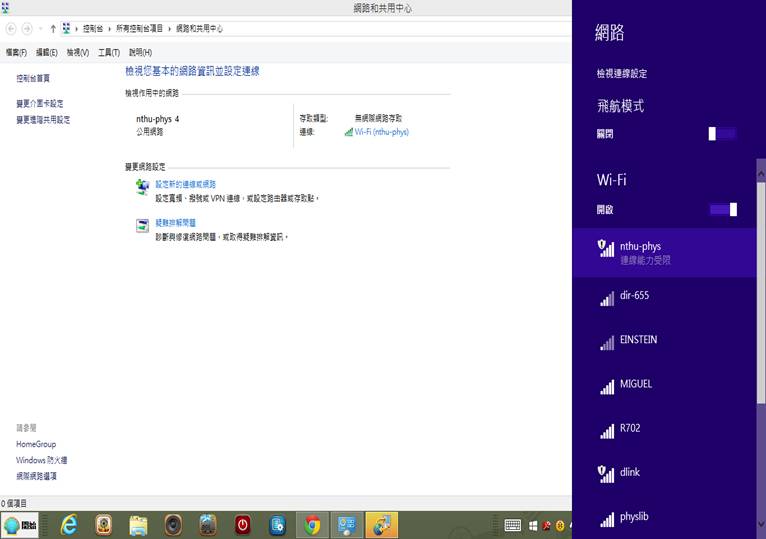Image resolution: width=766 pixels, height=539 pixels.
Task: Open the on-screen keyboard tray icon
Action: 512,525
